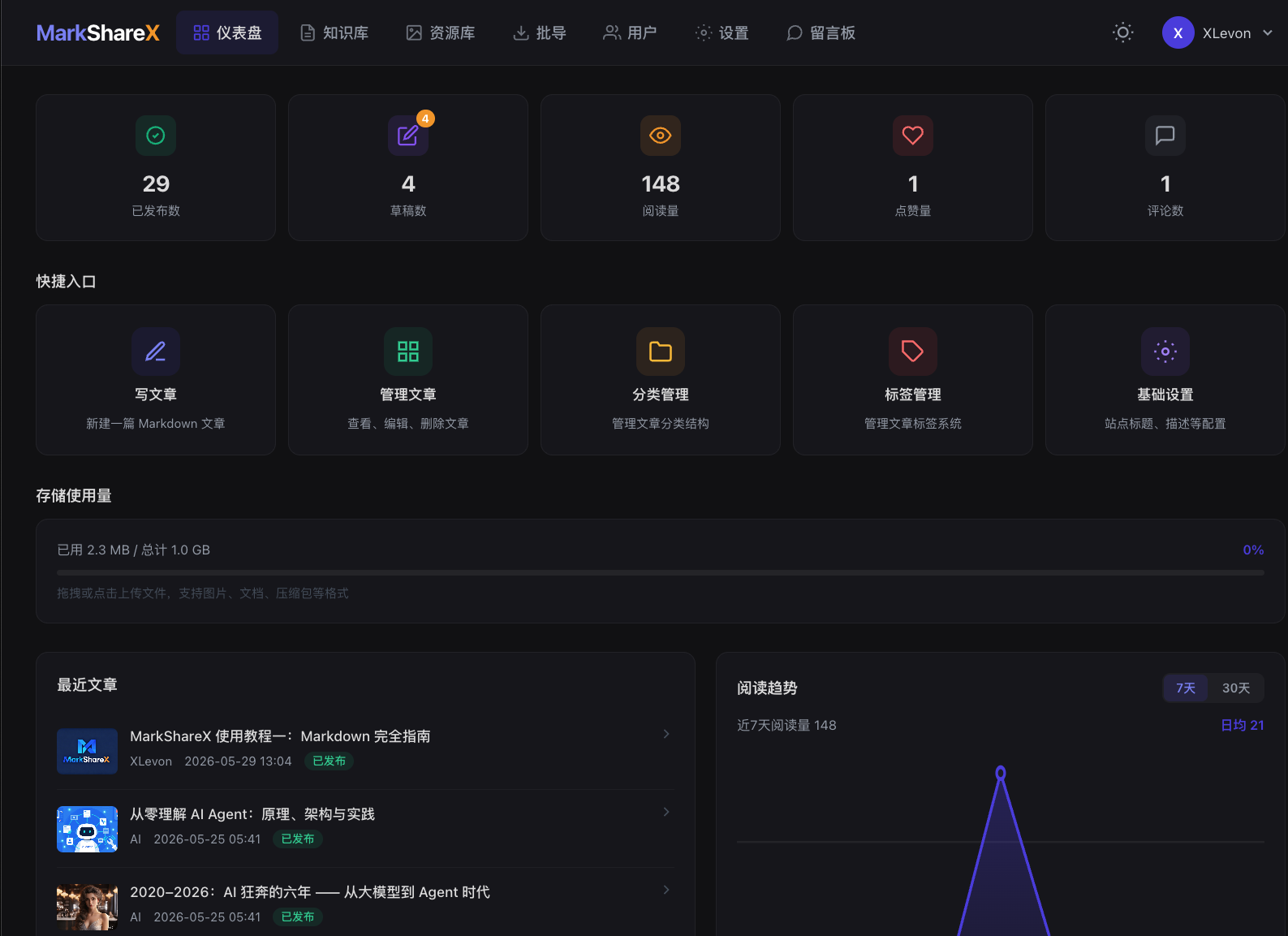The width and height of the screenshot is (1288, 936).
Task: Open the 标签管理 shortcut title
Action: (x=913, y=395)
